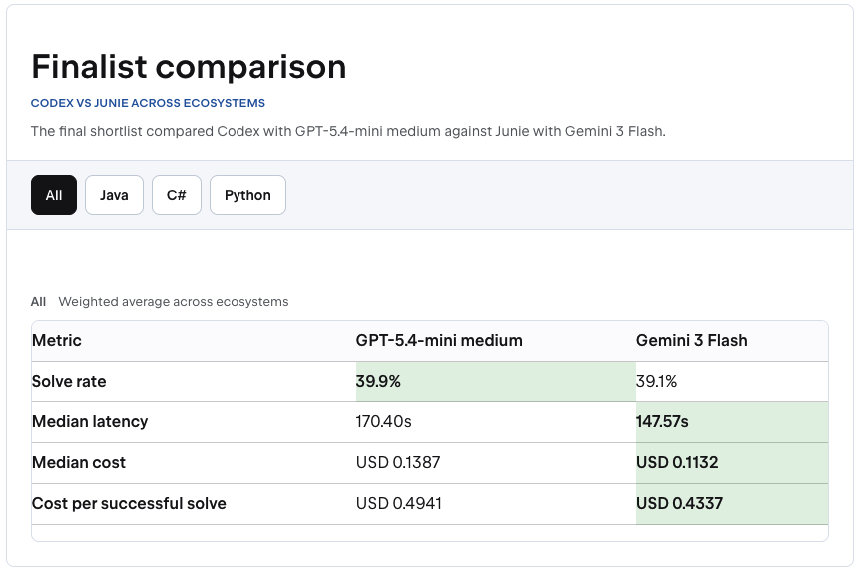Switch to the C# tab
The image size is (863, 572).
coord(177,195)
